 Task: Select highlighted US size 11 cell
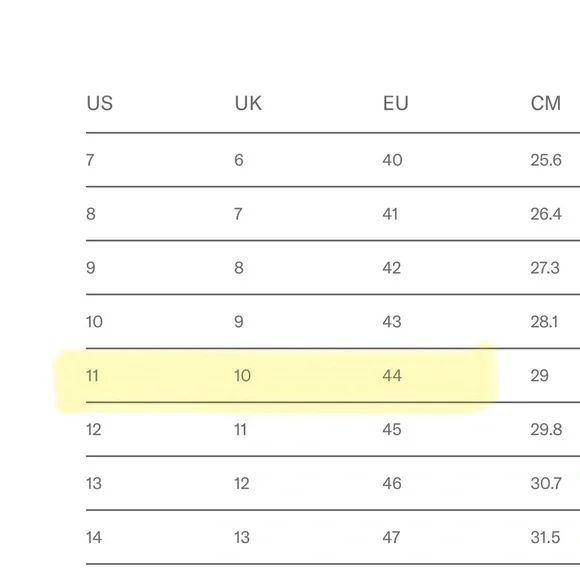(92, 376)
